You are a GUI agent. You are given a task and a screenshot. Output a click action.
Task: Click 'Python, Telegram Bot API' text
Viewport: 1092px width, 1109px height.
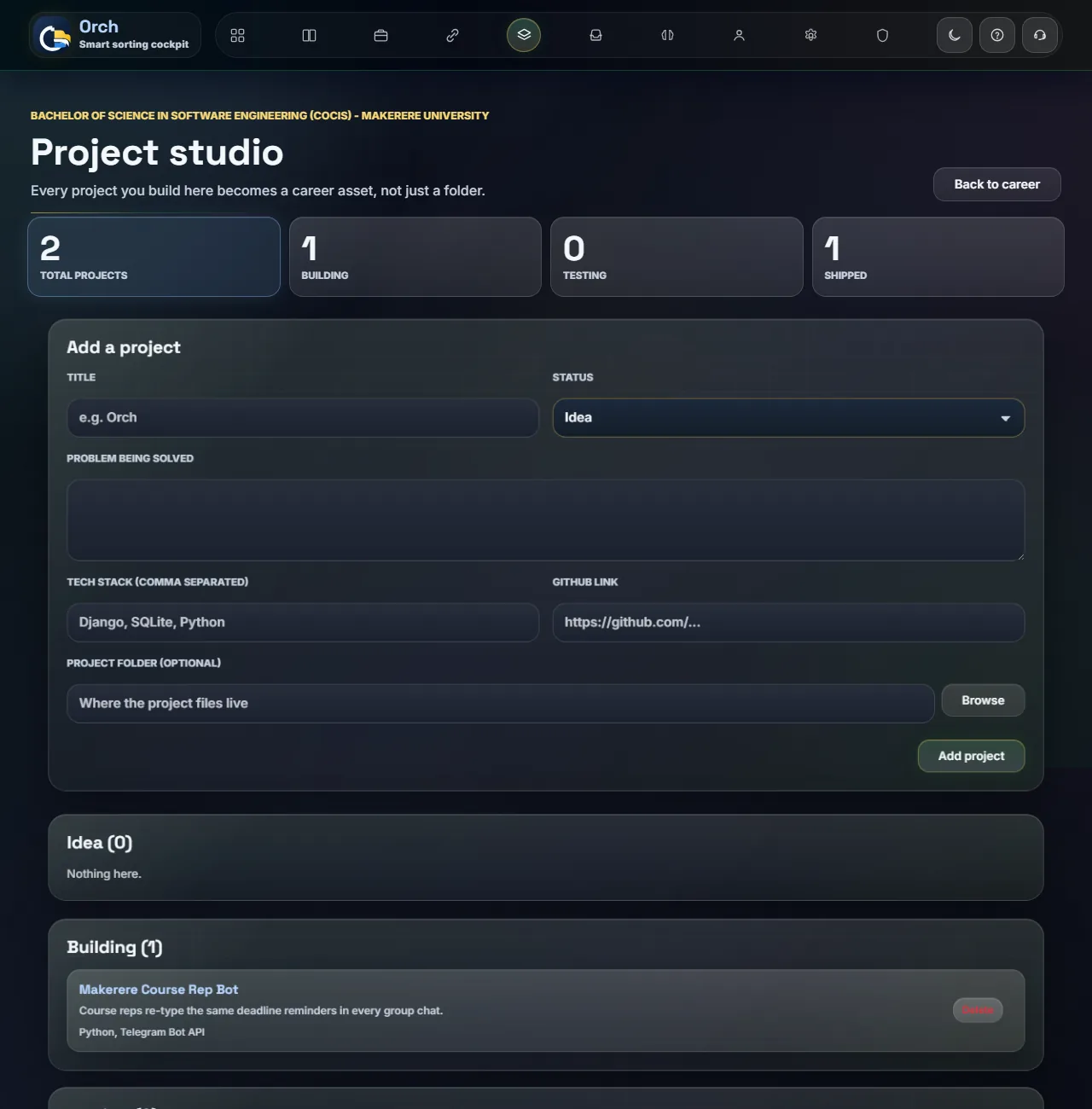[x=142, y=1031]
